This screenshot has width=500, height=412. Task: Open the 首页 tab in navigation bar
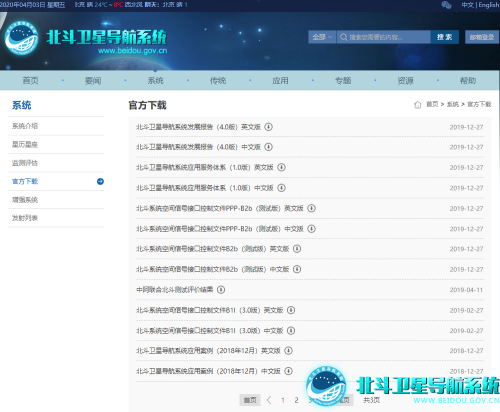(x=30, y=80)
